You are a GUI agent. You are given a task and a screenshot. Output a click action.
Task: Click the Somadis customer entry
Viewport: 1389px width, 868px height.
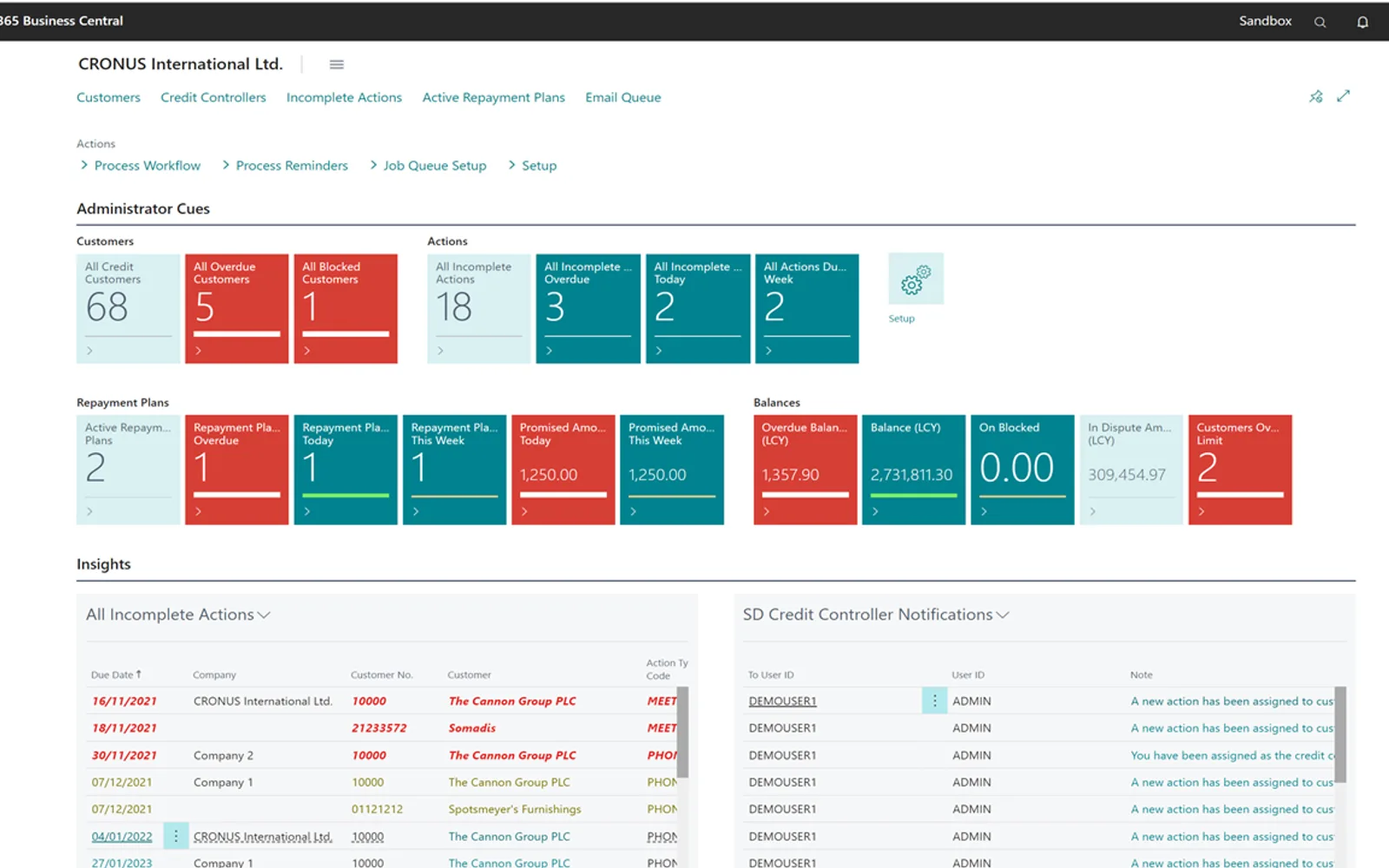click(472, 728)
